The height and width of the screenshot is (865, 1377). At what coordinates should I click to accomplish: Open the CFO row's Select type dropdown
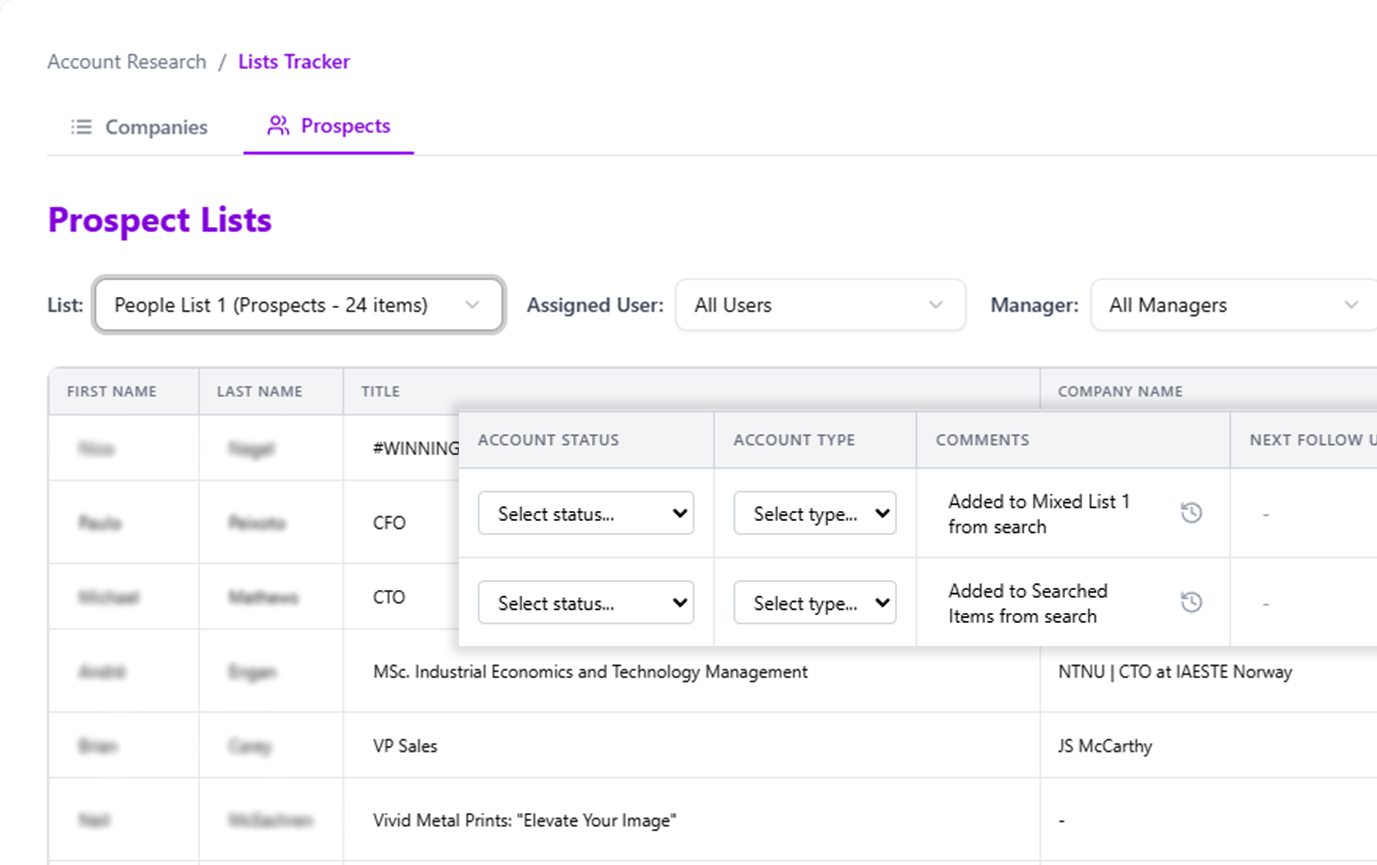(814, 513)
